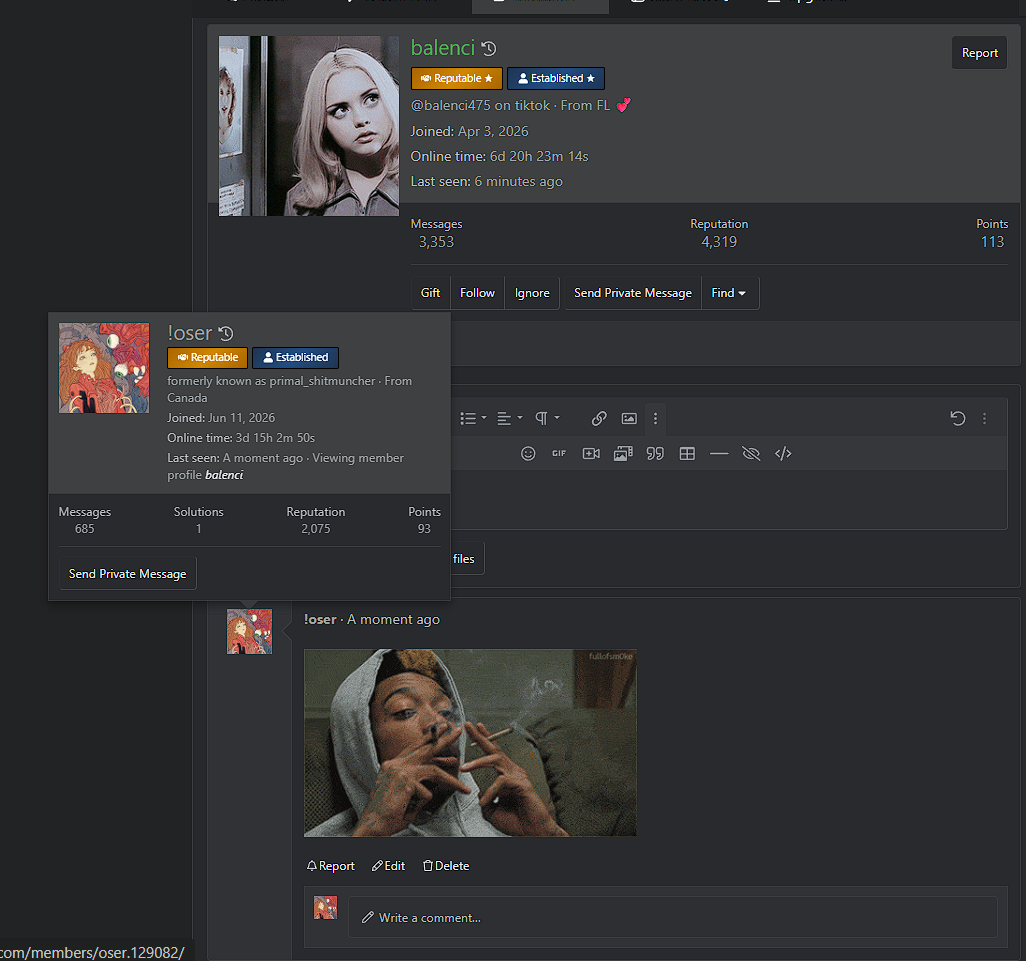Report the balenci profile
1026x961 pixels.
tap(979, 53)
